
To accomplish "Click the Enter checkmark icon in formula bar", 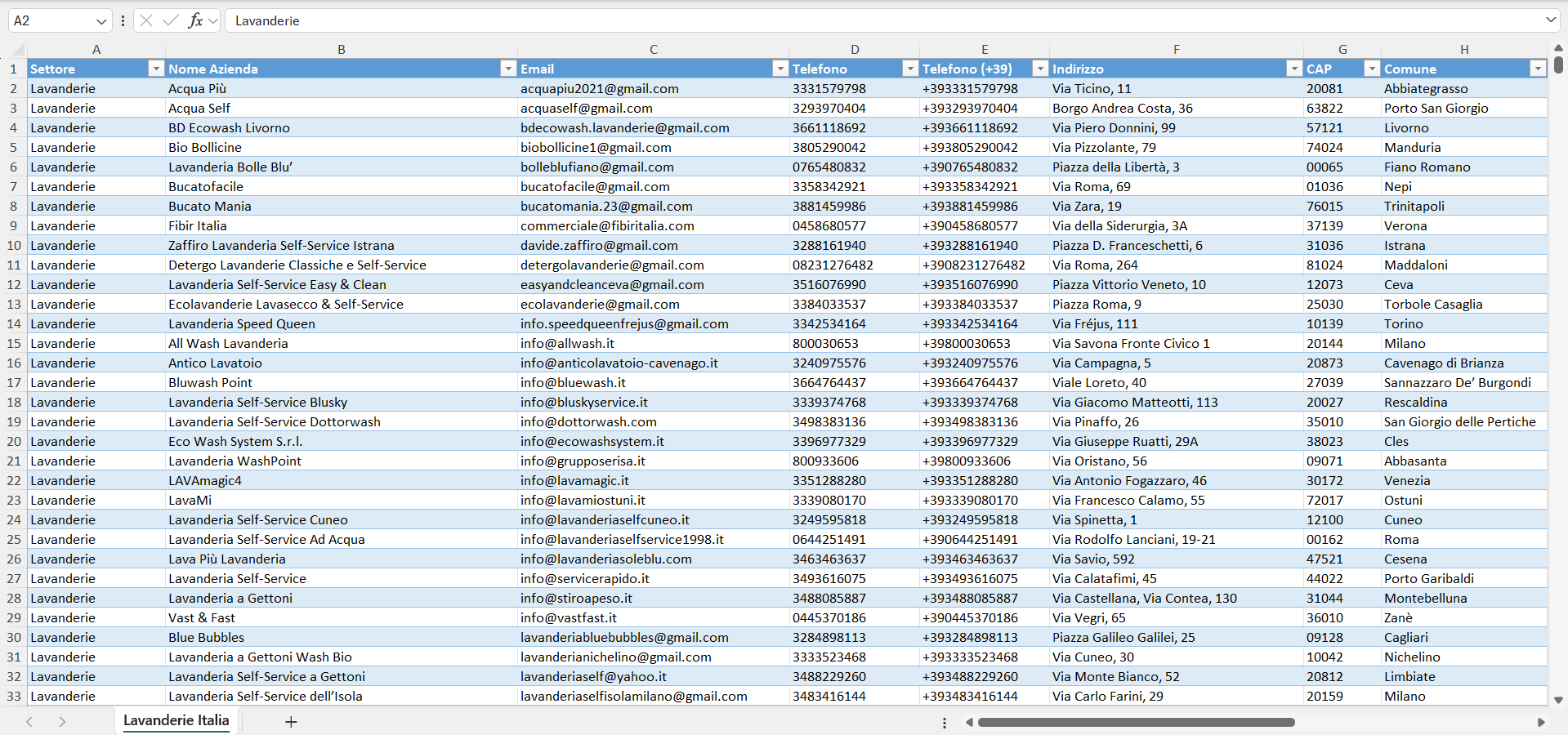I will coord(170,20).
